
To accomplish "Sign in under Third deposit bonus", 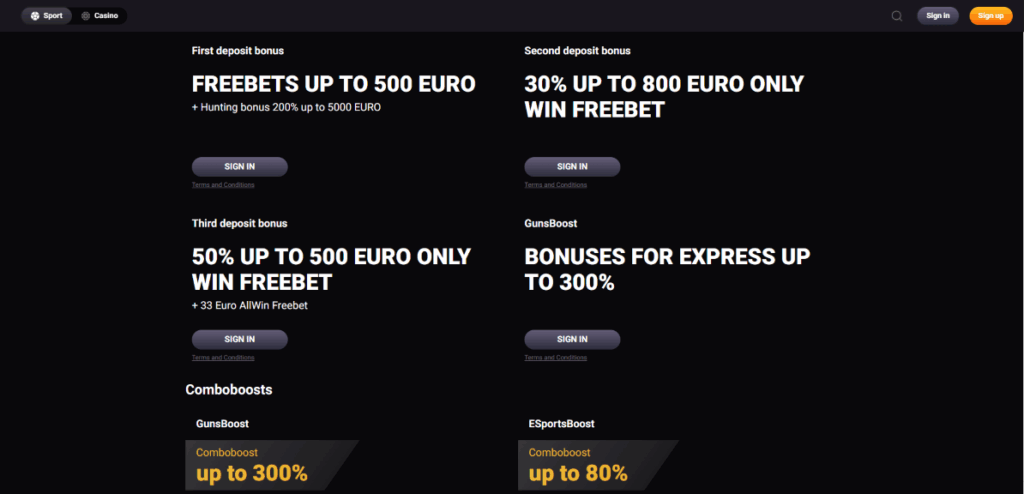I will 239,339.
